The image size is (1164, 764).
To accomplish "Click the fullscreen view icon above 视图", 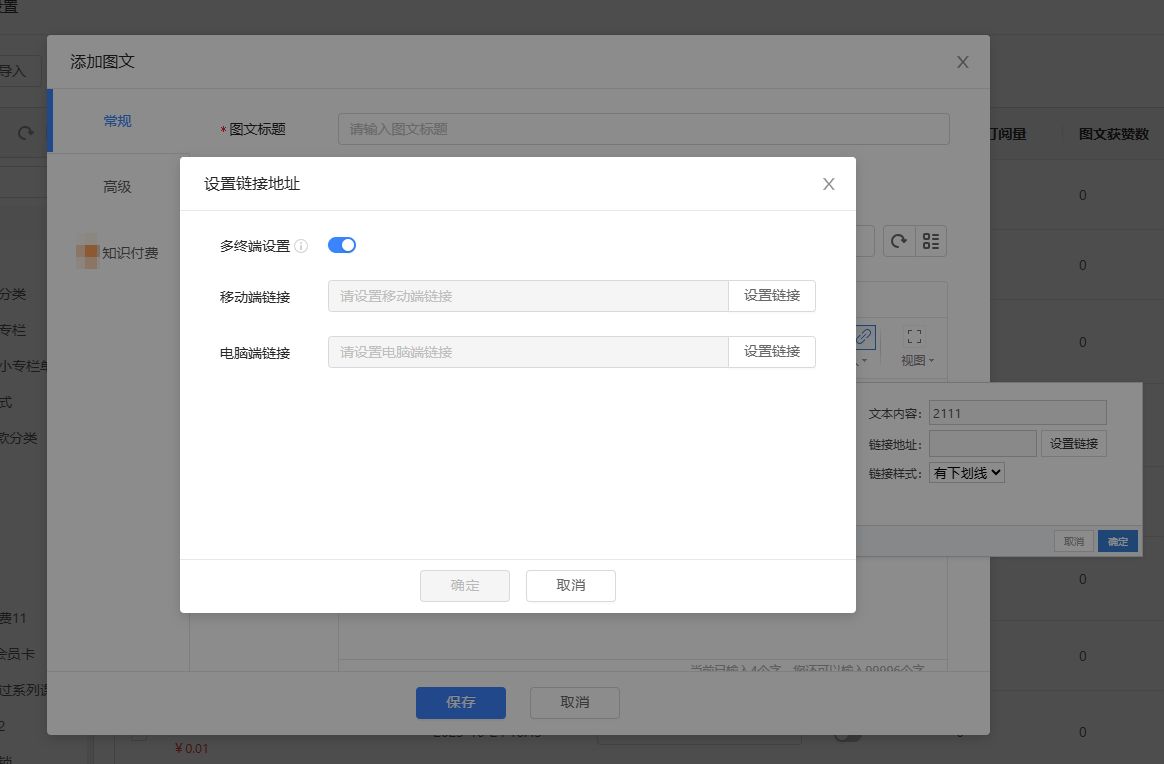I will (x=914, y=336).
